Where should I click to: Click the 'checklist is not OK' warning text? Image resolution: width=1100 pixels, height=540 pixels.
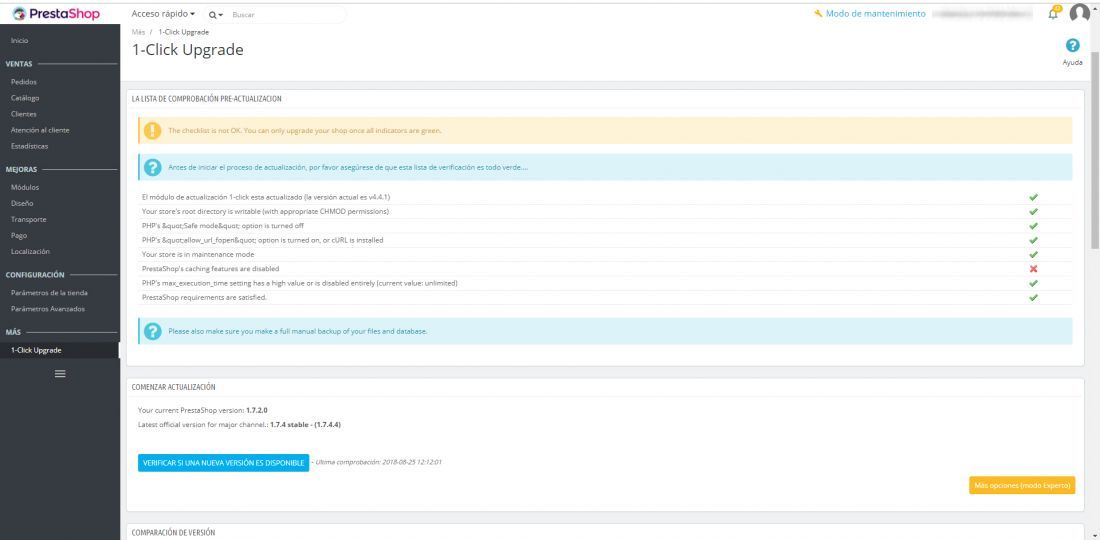(304, 130)
